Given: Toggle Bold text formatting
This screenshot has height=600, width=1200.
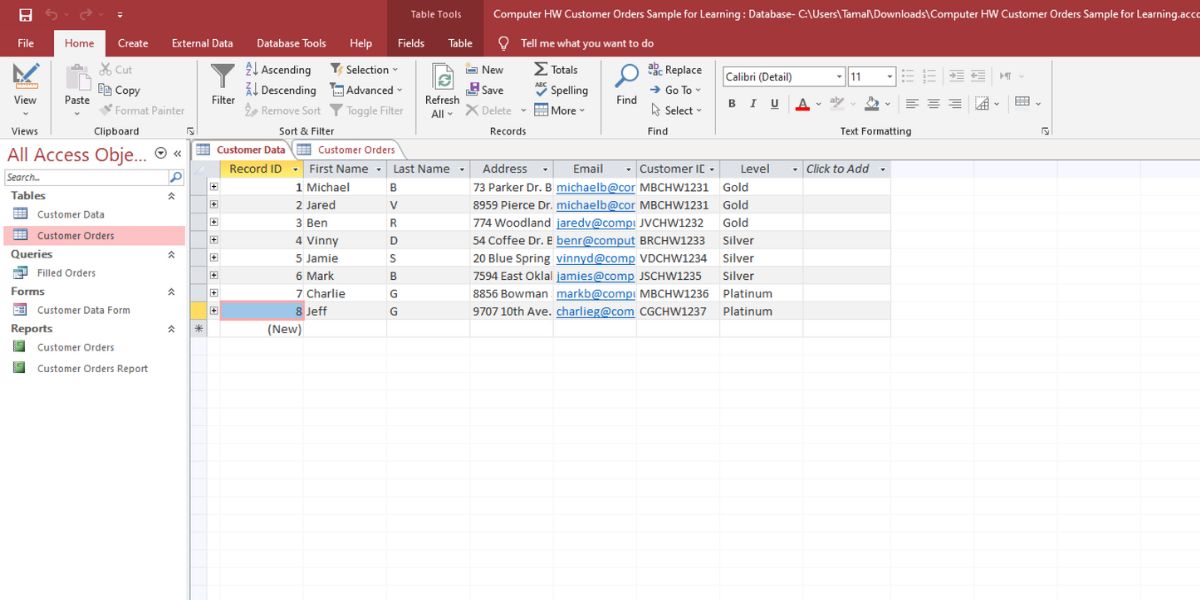Looking at the screenshot, I should [732, 104].
